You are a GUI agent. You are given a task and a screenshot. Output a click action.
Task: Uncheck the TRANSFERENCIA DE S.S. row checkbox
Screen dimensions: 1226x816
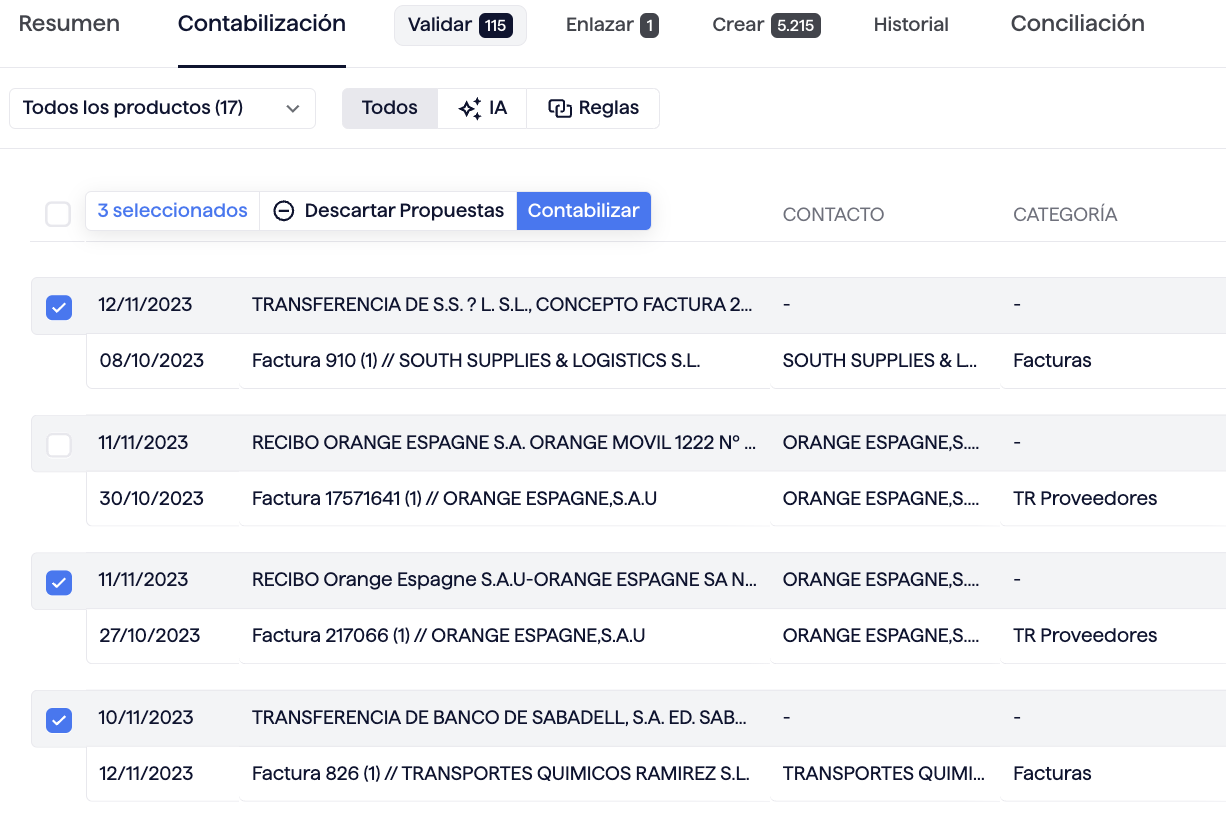coord(59,307)
